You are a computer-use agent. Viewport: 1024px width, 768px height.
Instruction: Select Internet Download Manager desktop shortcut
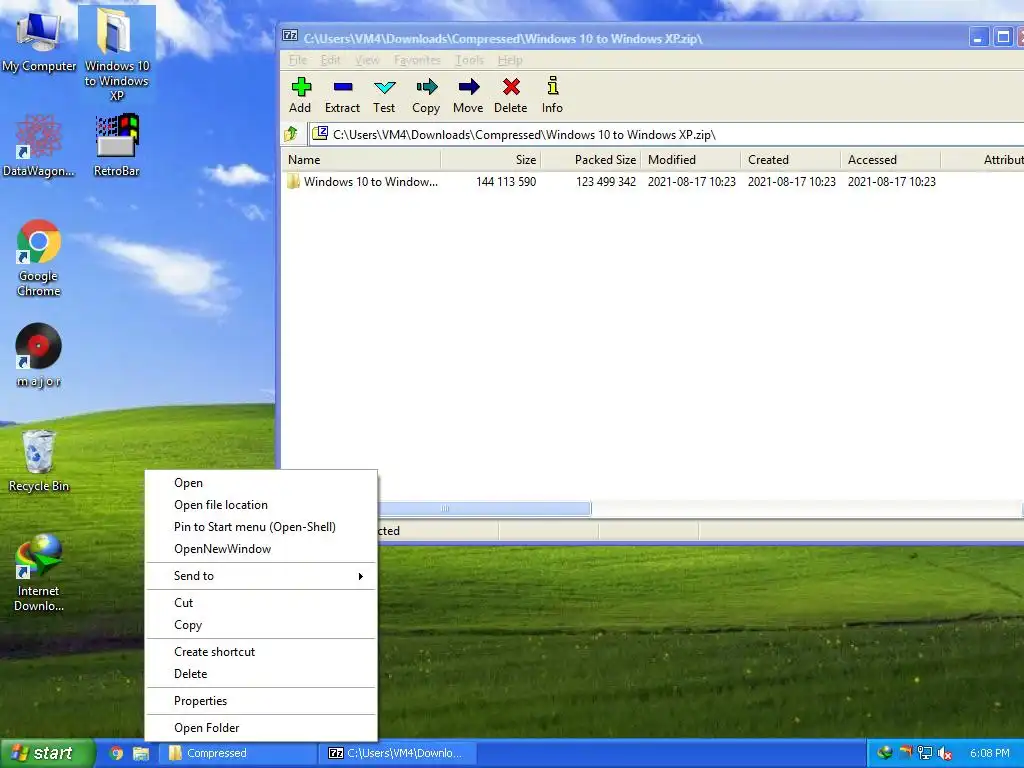39,573
